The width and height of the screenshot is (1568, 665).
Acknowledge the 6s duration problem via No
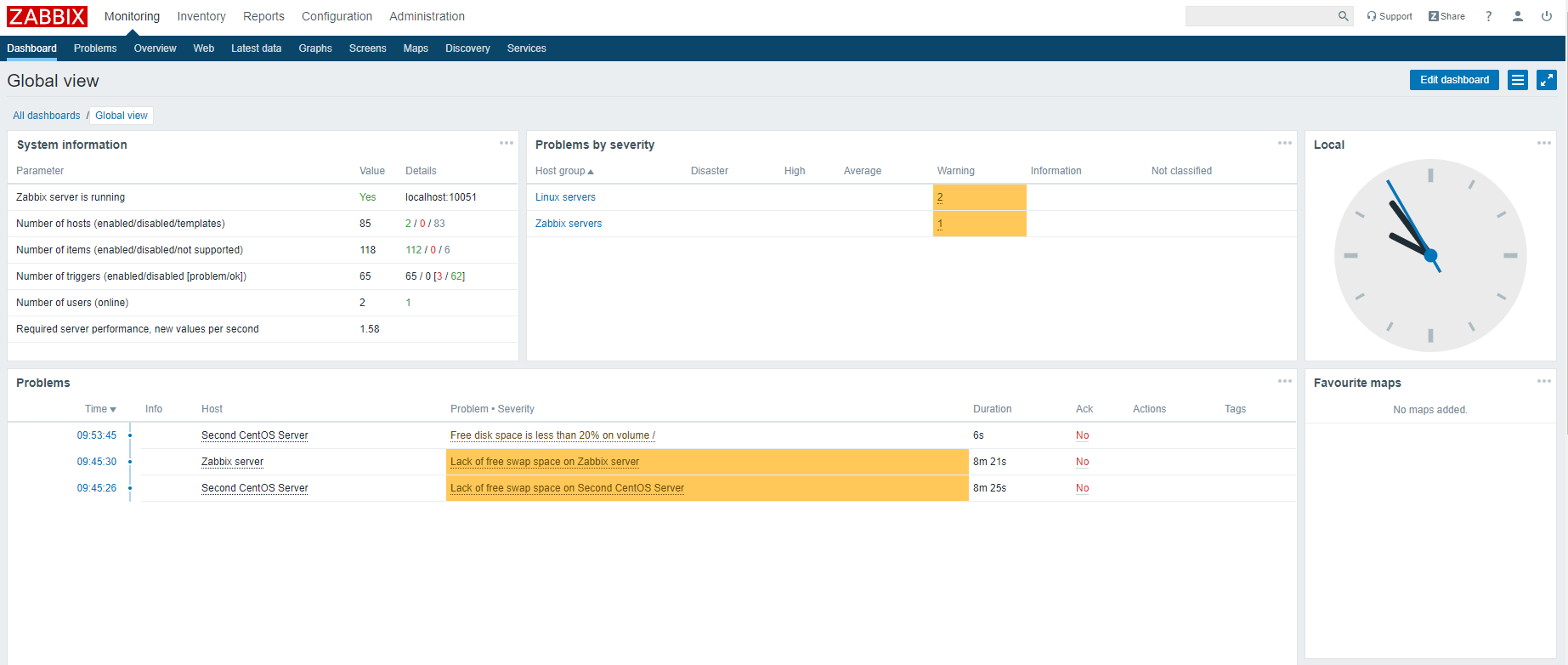[1082, 435]
